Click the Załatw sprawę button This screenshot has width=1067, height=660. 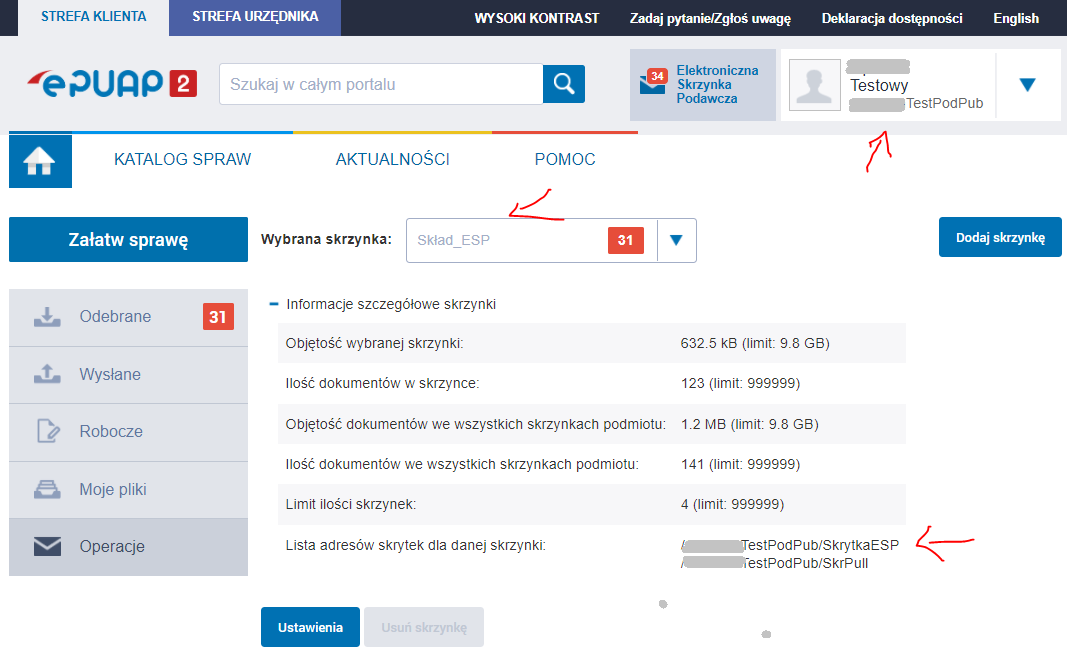128,240
